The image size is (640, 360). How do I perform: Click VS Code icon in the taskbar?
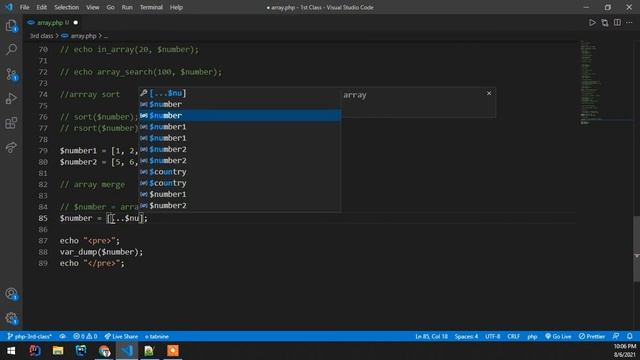click(x=127, y=351)
